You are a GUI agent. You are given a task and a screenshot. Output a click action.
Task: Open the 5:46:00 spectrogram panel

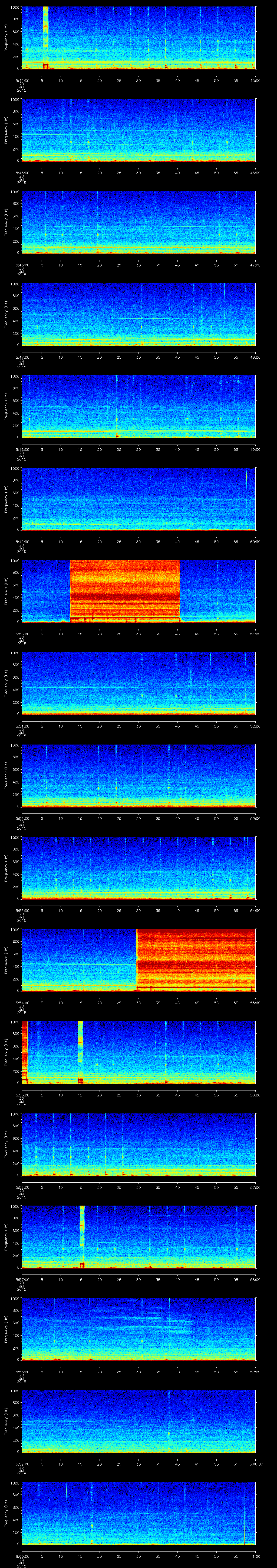(x=138, y=222)
